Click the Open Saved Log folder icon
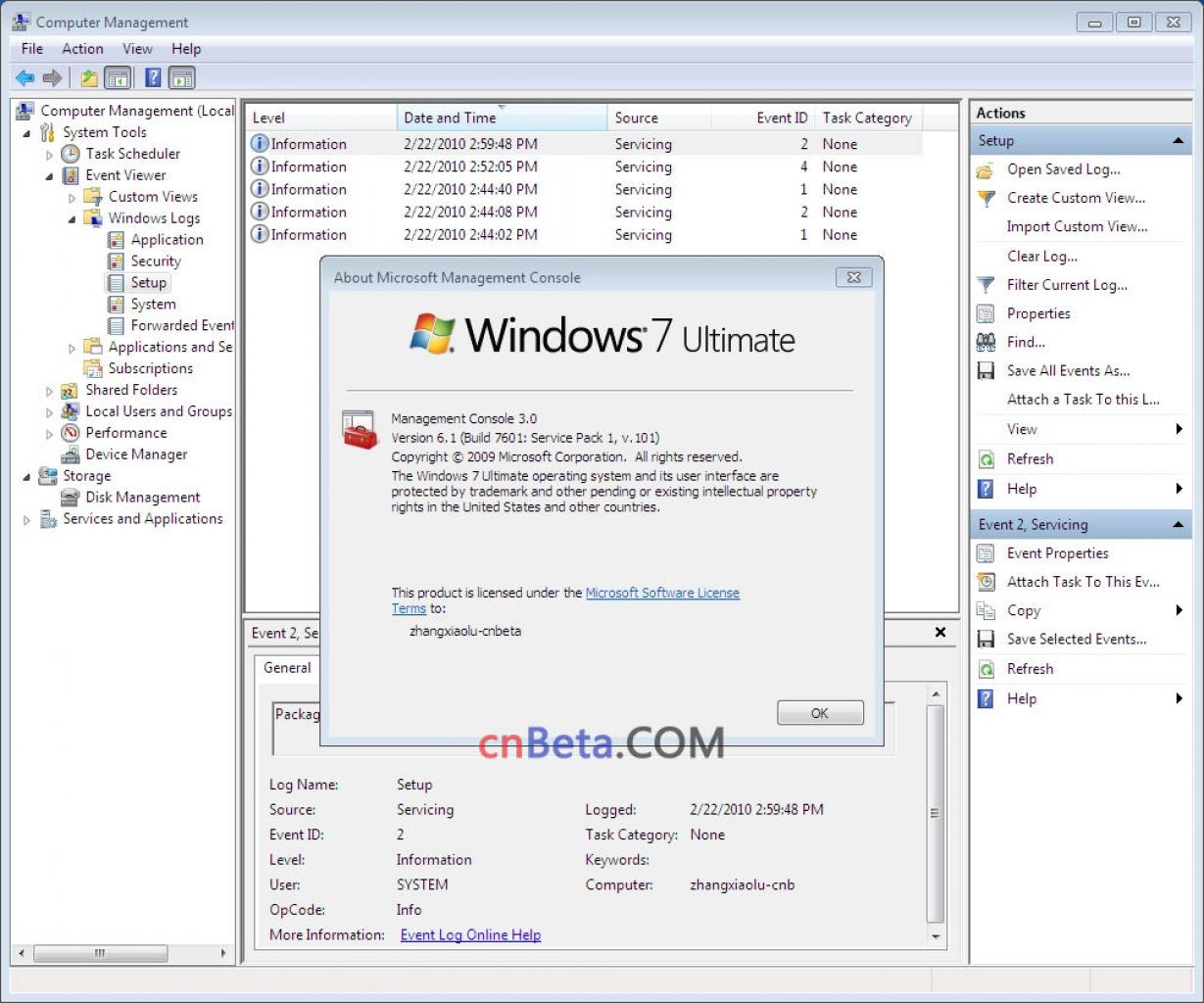 986,170
